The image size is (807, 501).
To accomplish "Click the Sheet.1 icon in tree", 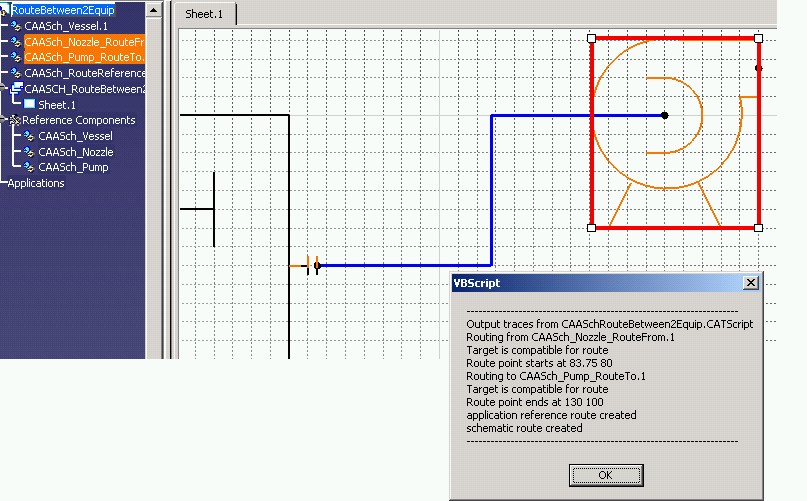I will [29, 105].
